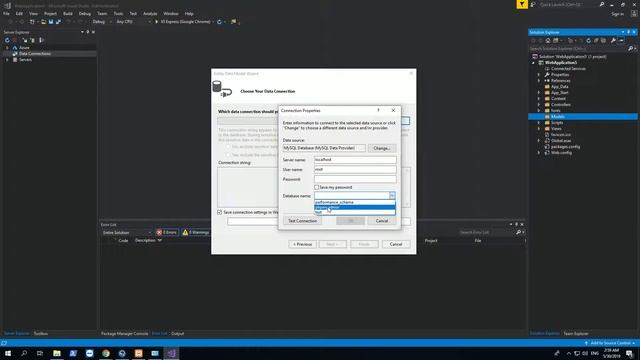Select the highlighted database in the list

pyautogui.click(x=355, y=207)
